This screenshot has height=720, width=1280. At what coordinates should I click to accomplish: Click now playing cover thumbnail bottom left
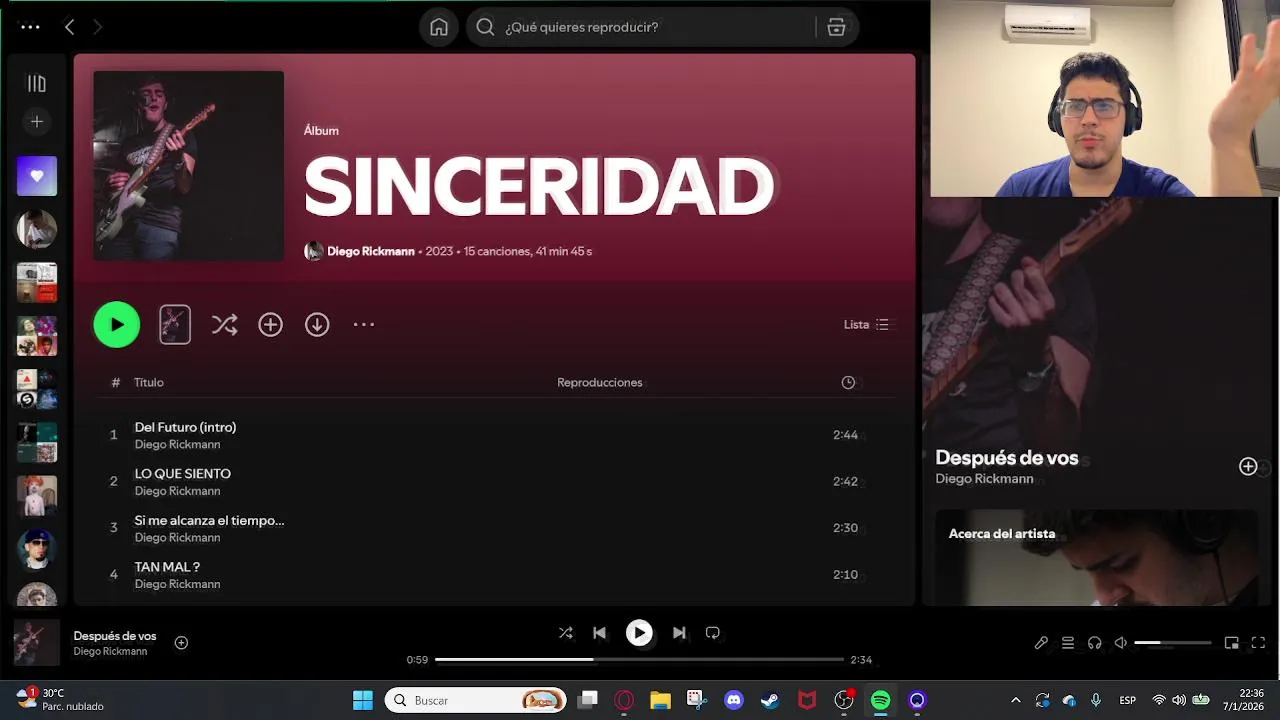click(37, 643)
